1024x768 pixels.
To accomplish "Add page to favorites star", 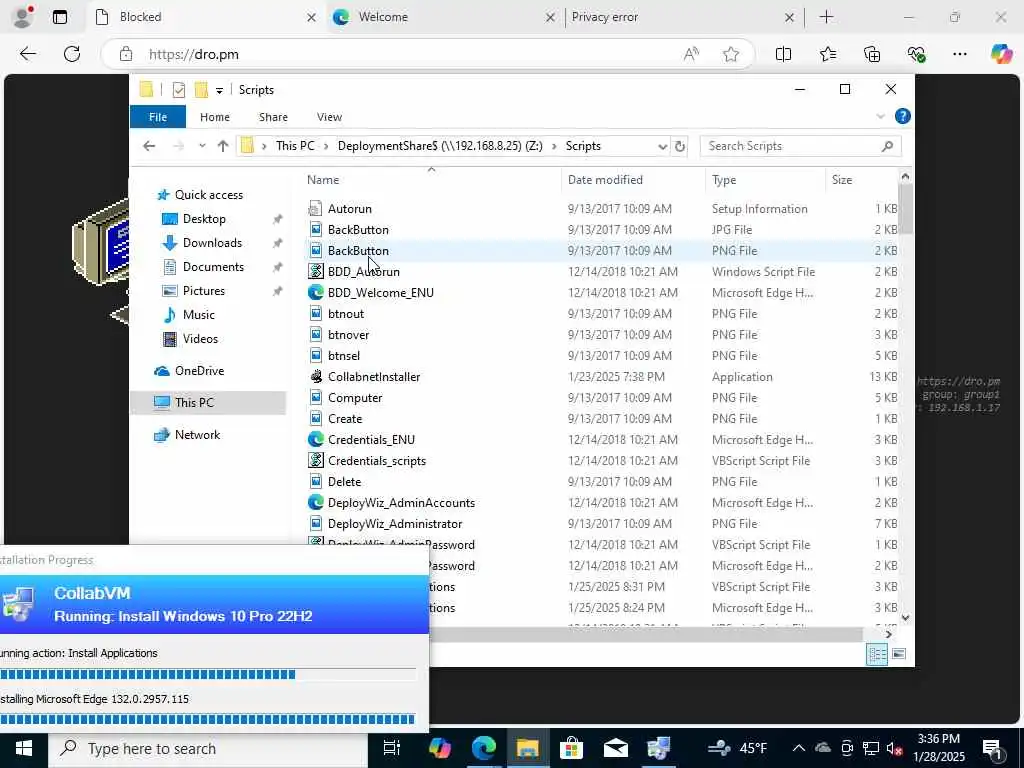I will pyautogui.click(x=731, y=54).
